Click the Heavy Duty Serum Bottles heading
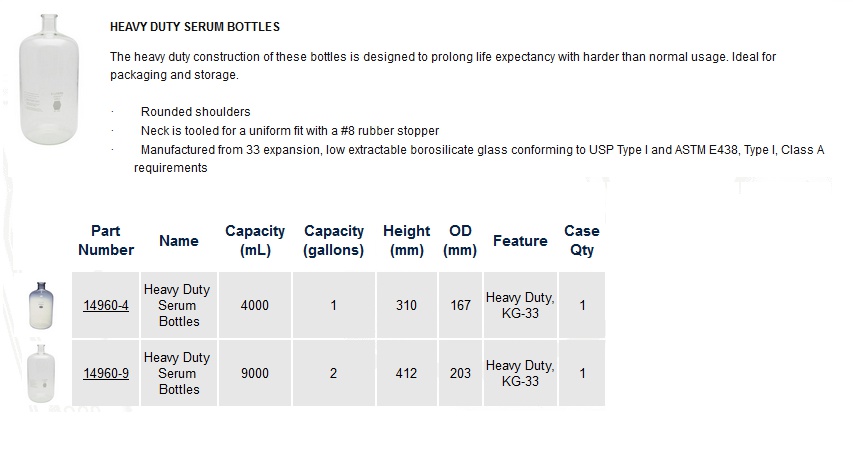Image resolution: width=853 pixels, height=450 pixels. pyautogui.click(x=195, y=27)
